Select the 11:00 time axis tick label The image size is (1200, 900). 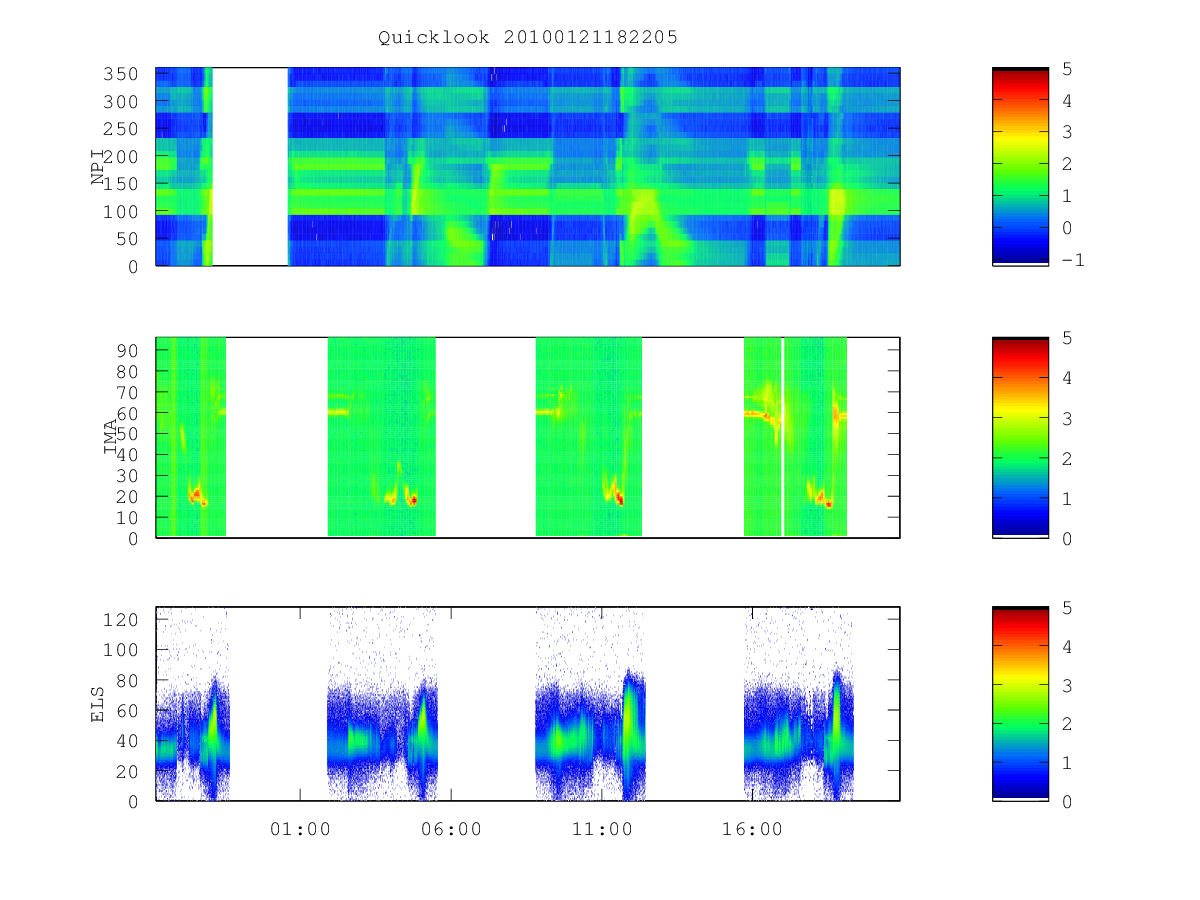tap(602, 829)
